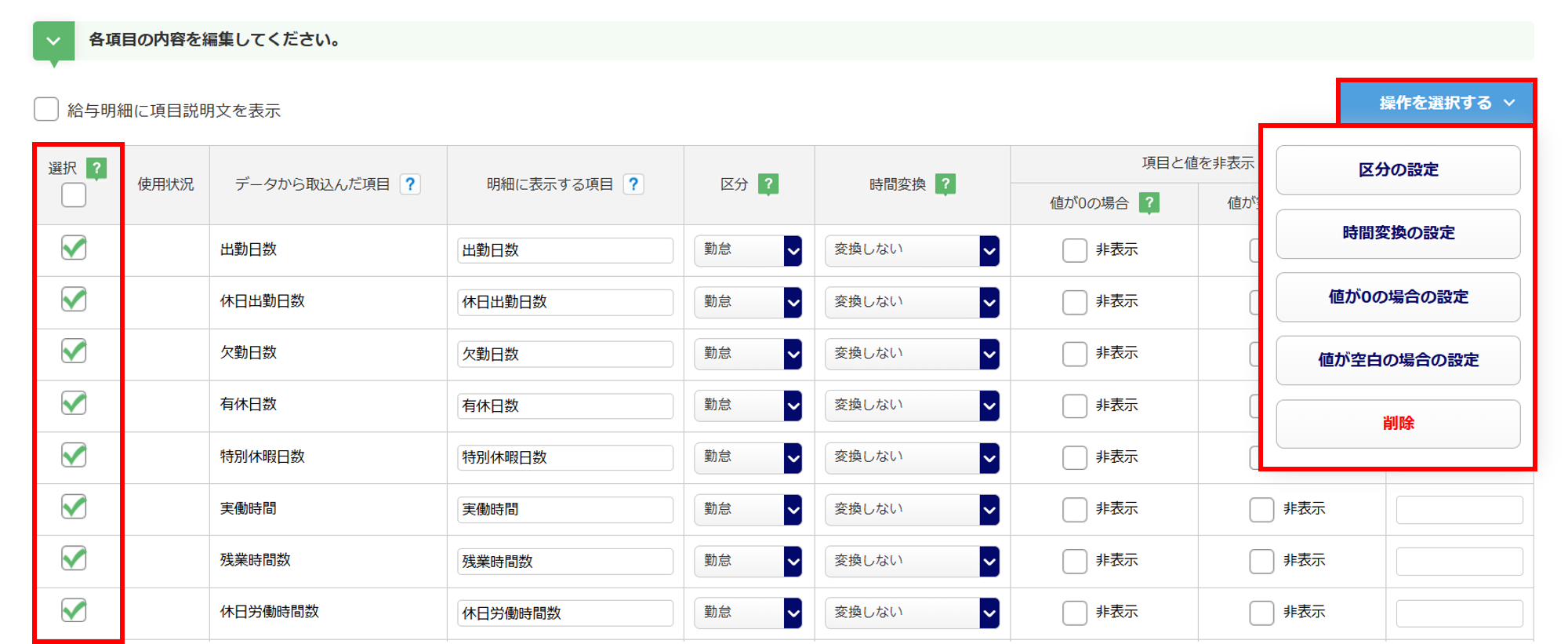Screen dimensions: 1568x644
Task: Uncheck the selection box for 出勤日数 row
Action: click(74, 248)
